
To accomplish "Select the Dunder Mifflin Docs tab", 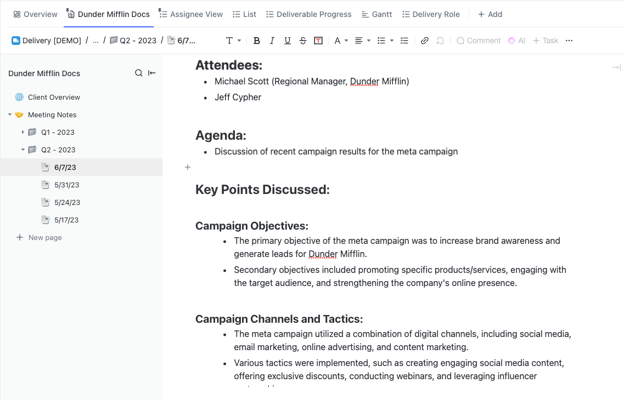I will click(x=108, y=14).
